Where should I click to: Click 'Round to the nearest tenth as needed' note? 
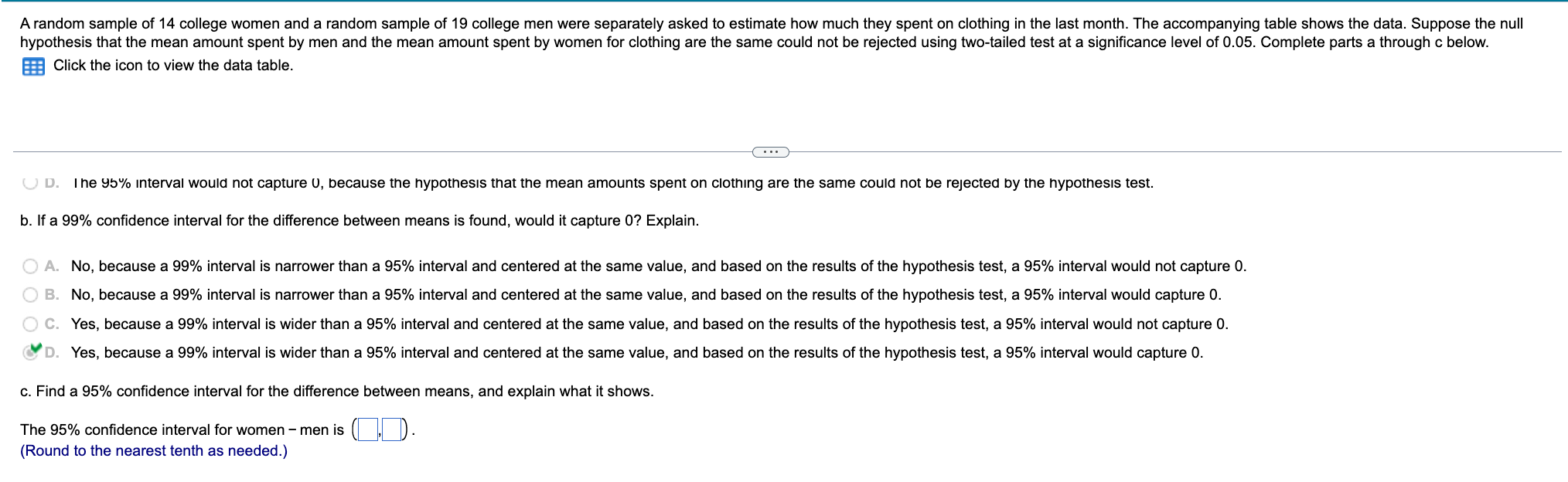click(x=153, y=451)
